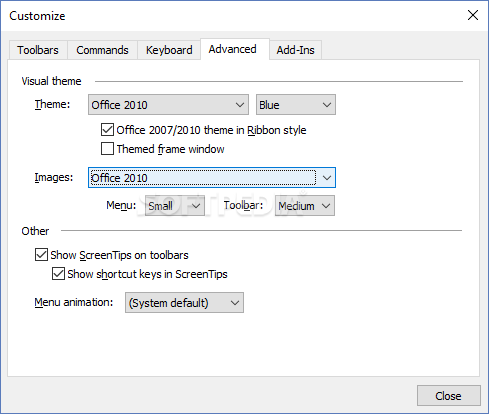Open the Commands tab
This screenshot has width=489, height=414.
[102, 50]
